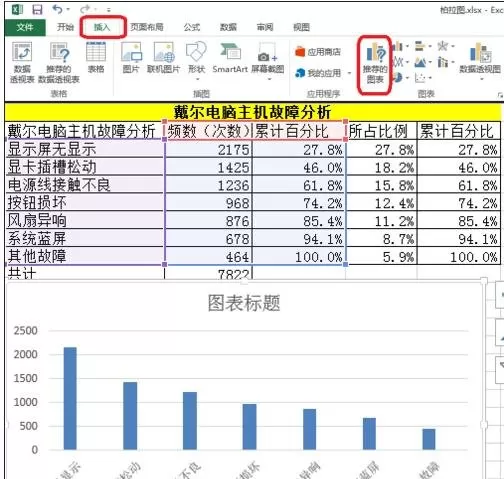Select the yellow title cell 戴尔电脑主机故障分析
This screenshot has width=504, height=479.
[252, 112]
